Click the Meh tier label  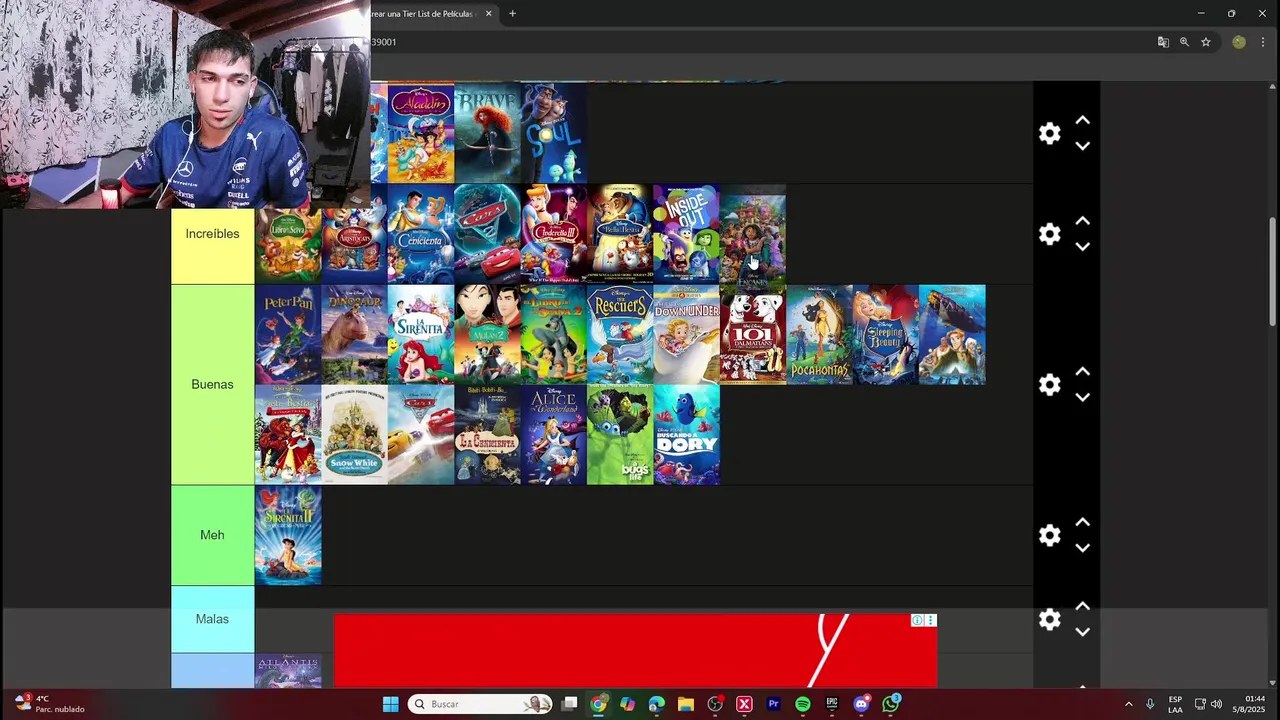coord(212,535)
